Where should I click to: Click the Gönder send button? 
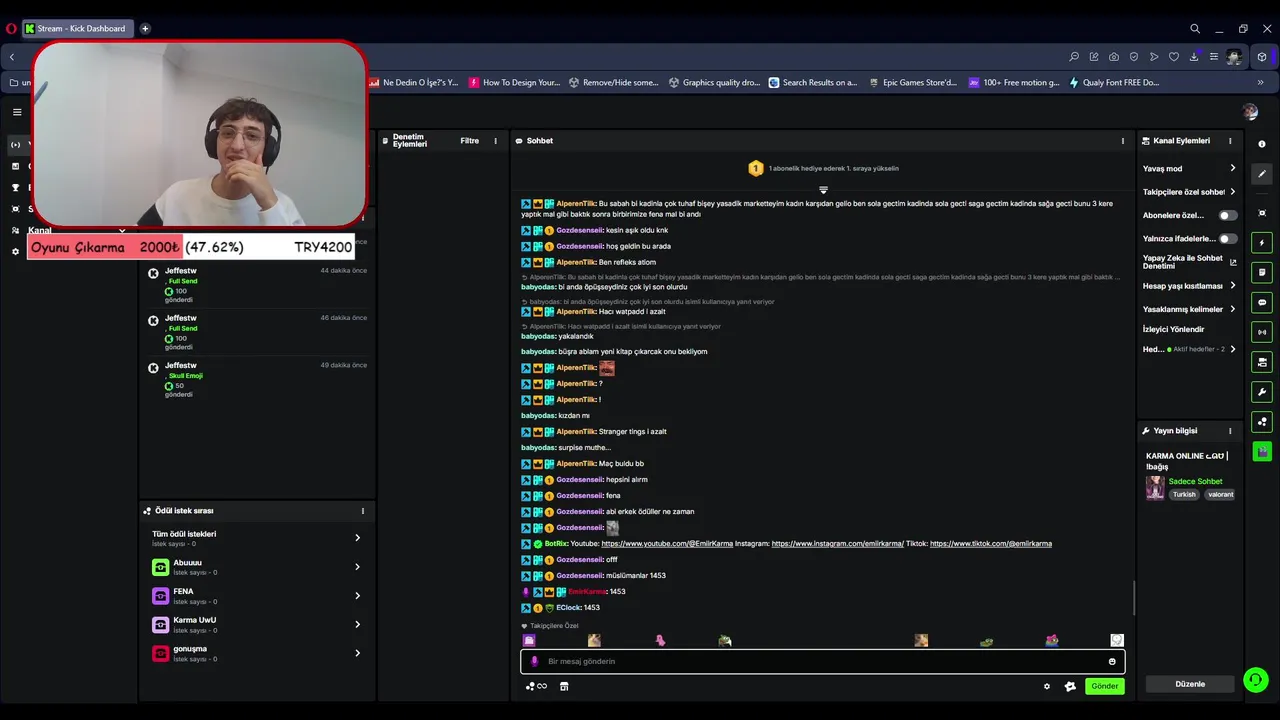pyautogui.click(x=1105, y=686)
